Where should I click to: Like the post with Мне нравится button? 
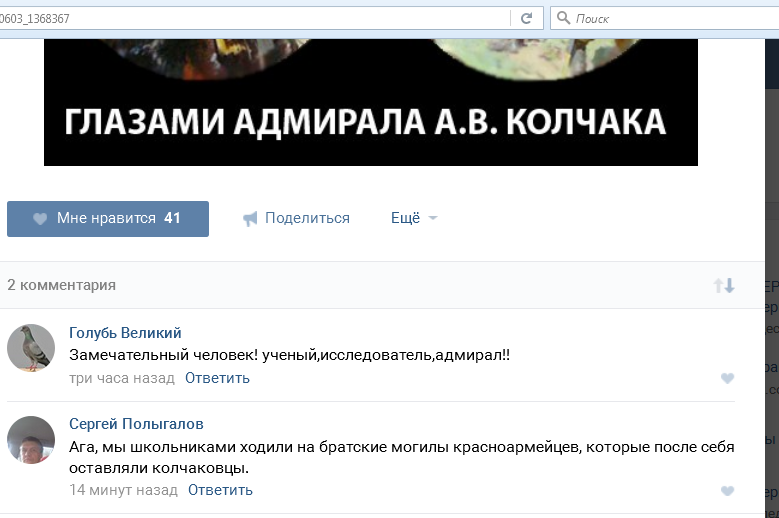[x=108, y=218]
